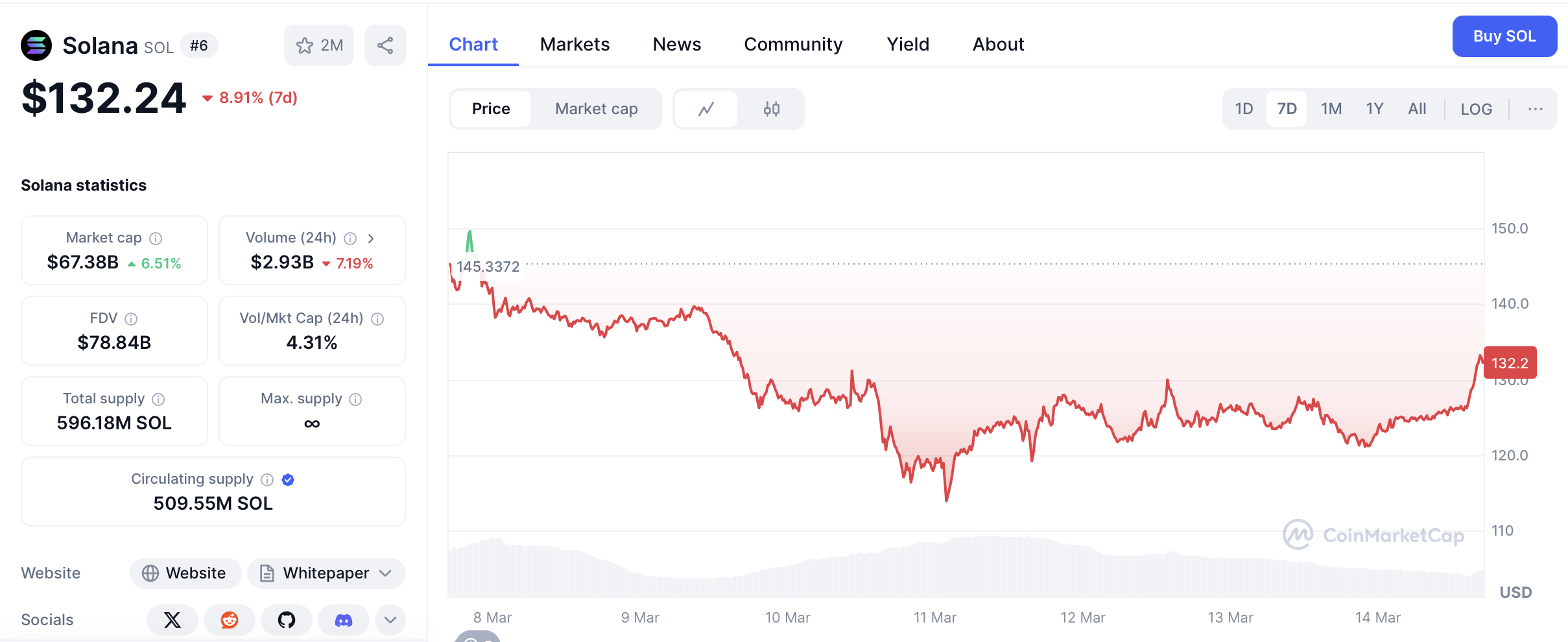The height and width of the screenshot is (642, 1568).
Task: Select the 1M time range
Action: [x=1331, y=109]
